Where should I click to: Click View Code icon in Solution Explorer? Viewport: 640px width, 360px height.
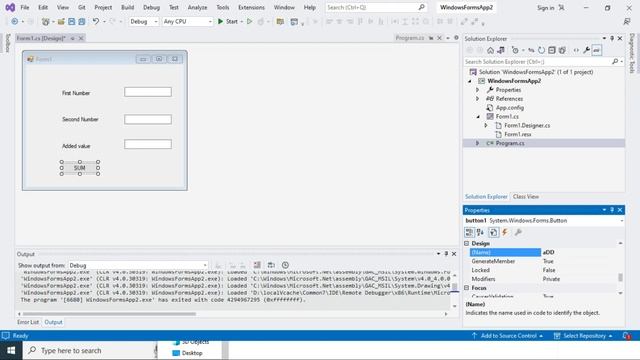[x=576, y=50]
